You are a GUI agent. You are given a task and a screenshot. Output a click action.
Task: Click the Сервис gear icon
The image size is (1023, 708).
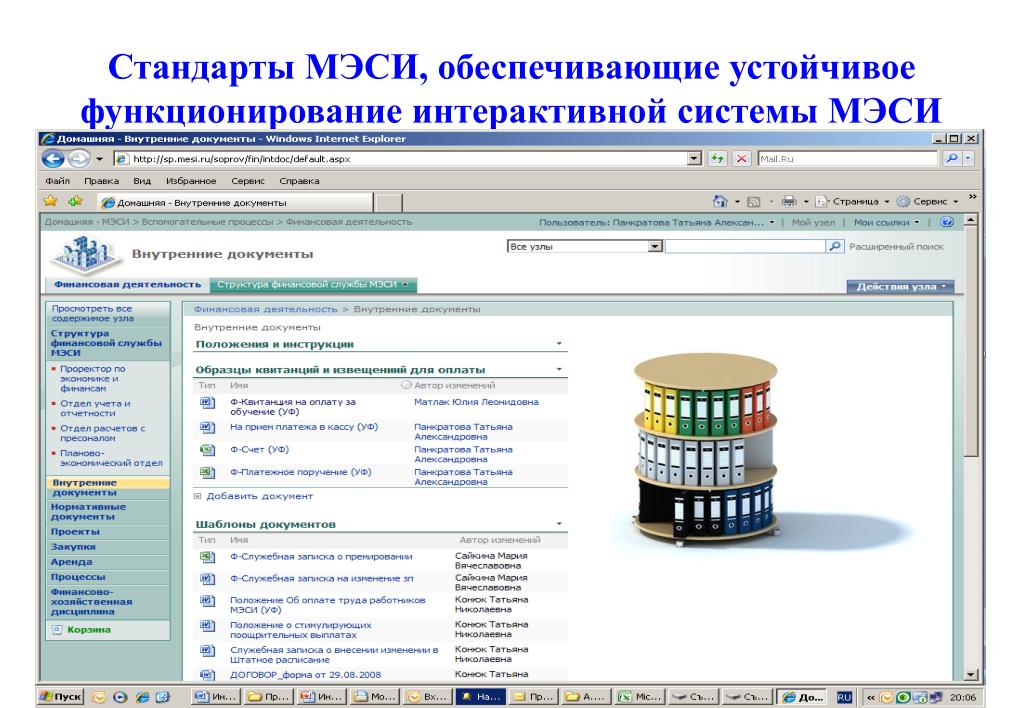(x=903, y=201)
